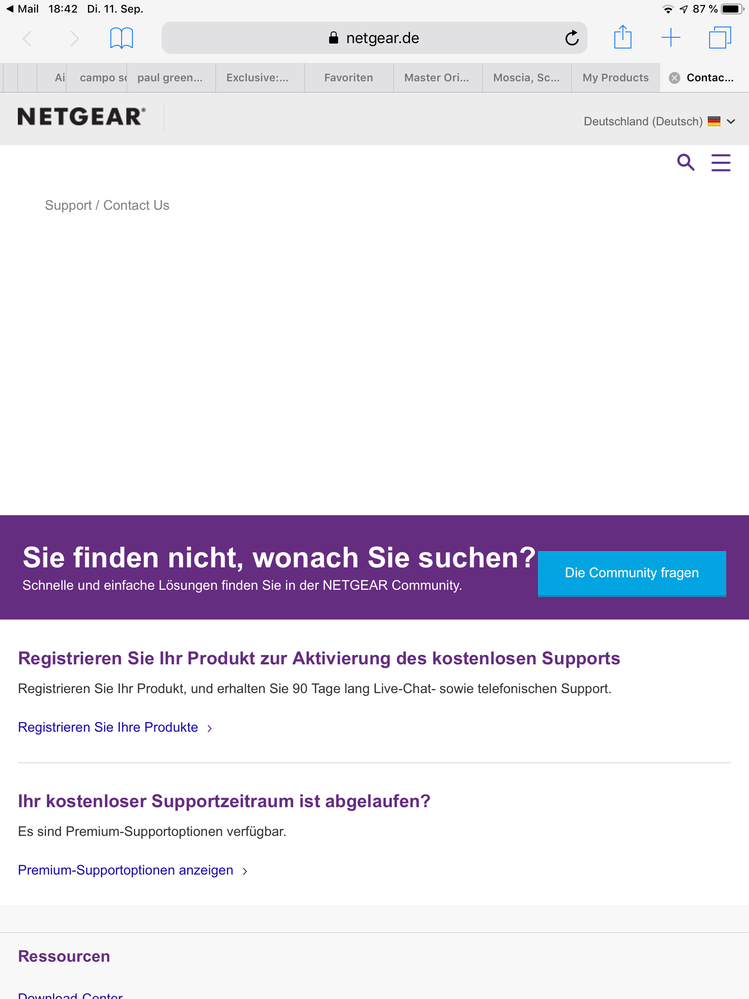Screen dimensions: 749x999
Task: Show all tabs overview icon
Action: coord(720,38)
